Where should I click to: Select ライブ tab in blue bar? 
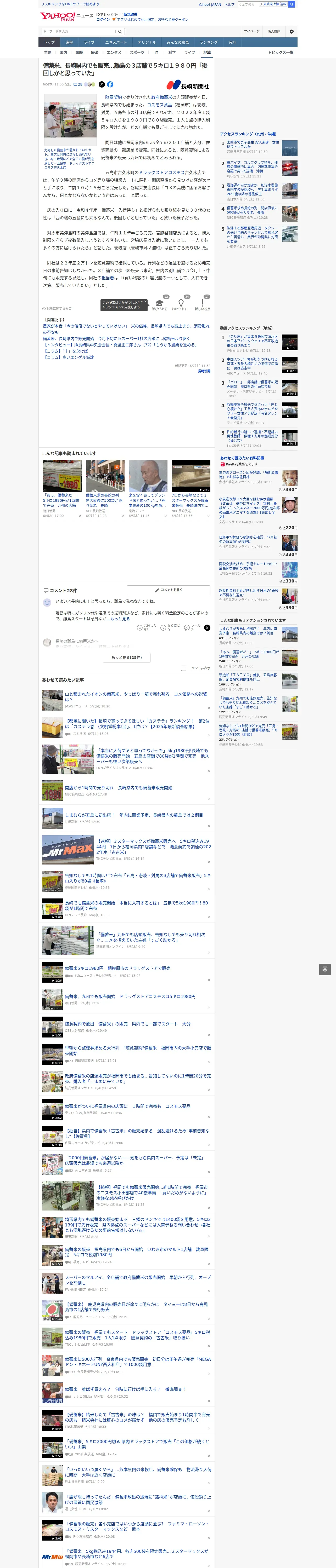89,43
